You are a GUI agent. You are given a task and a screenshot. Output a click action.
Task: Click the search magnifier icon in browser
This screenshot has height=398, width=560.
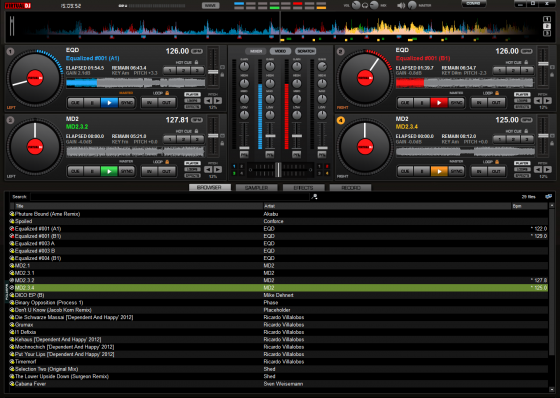tap(314, 196)
